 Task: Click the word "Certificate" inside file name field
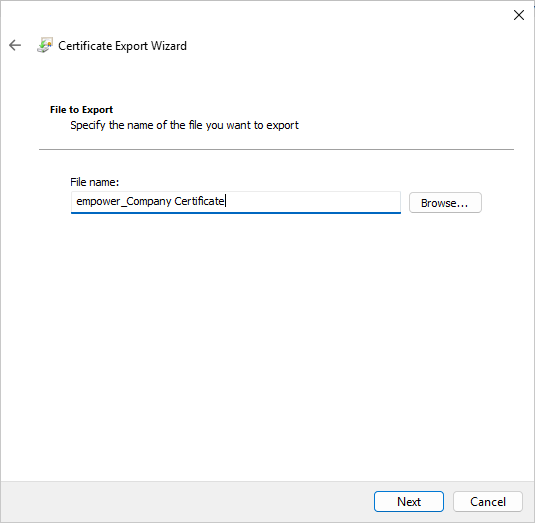click(199, 201)
